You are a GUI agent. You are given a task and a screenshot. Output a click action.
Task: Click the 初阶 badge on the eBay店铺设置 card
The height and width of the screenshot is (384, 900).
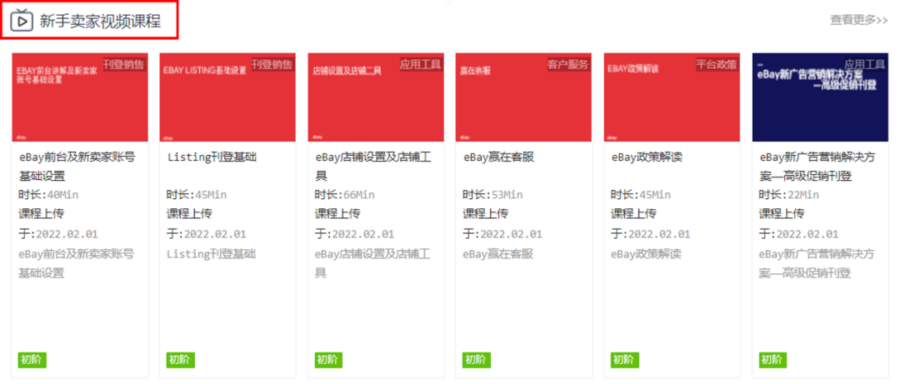coord(328,360)
